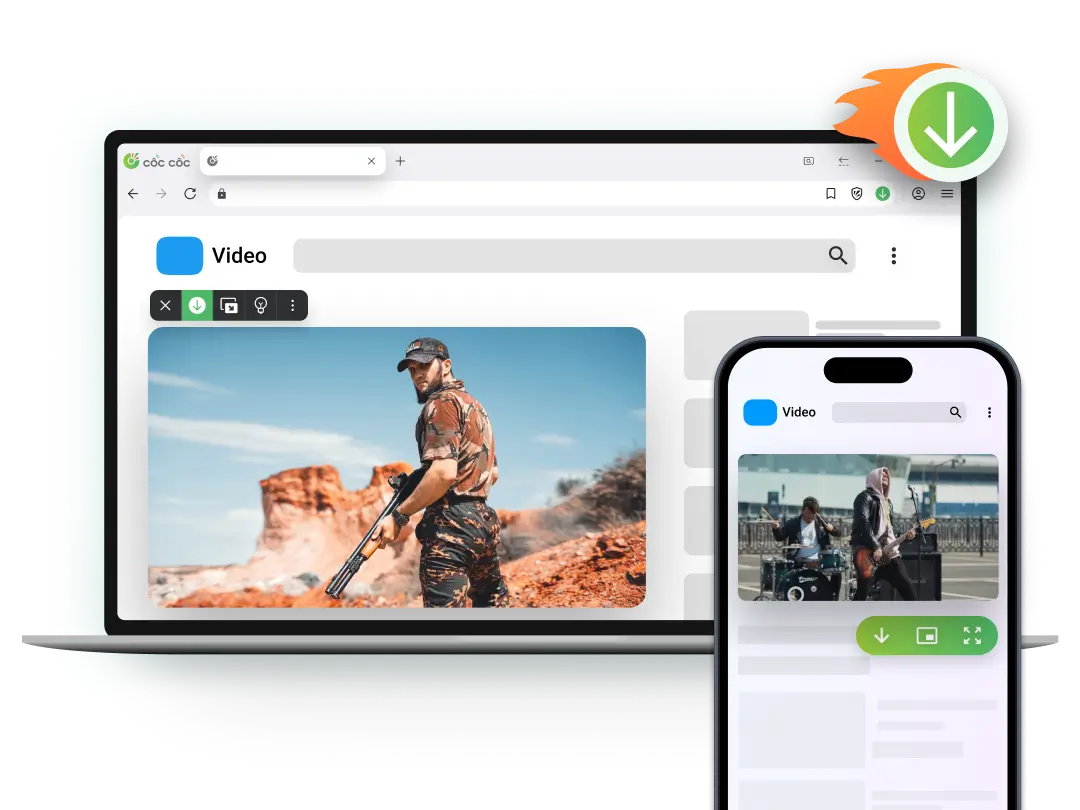Tap the picture-in-picture icon on the phone toolbar
The image size is (1080, 810).
[927, 635]
